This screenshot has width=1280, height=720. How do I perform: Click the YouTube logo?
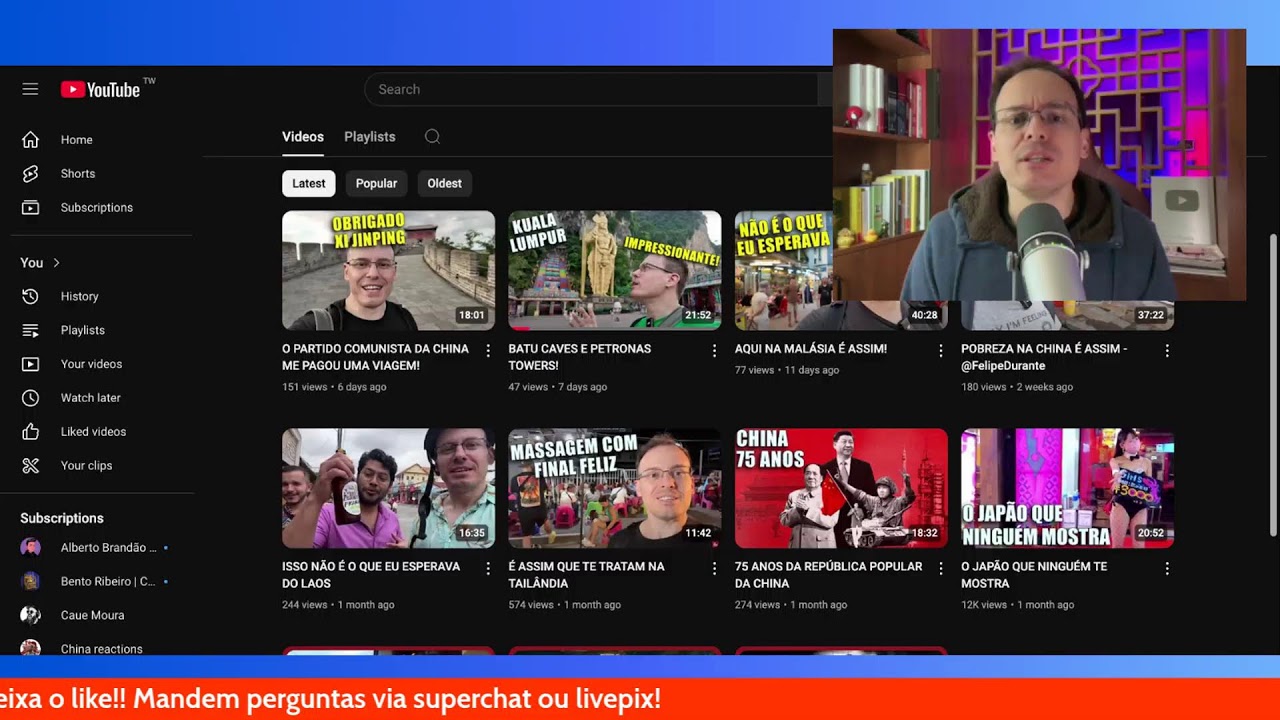point(100,90)
